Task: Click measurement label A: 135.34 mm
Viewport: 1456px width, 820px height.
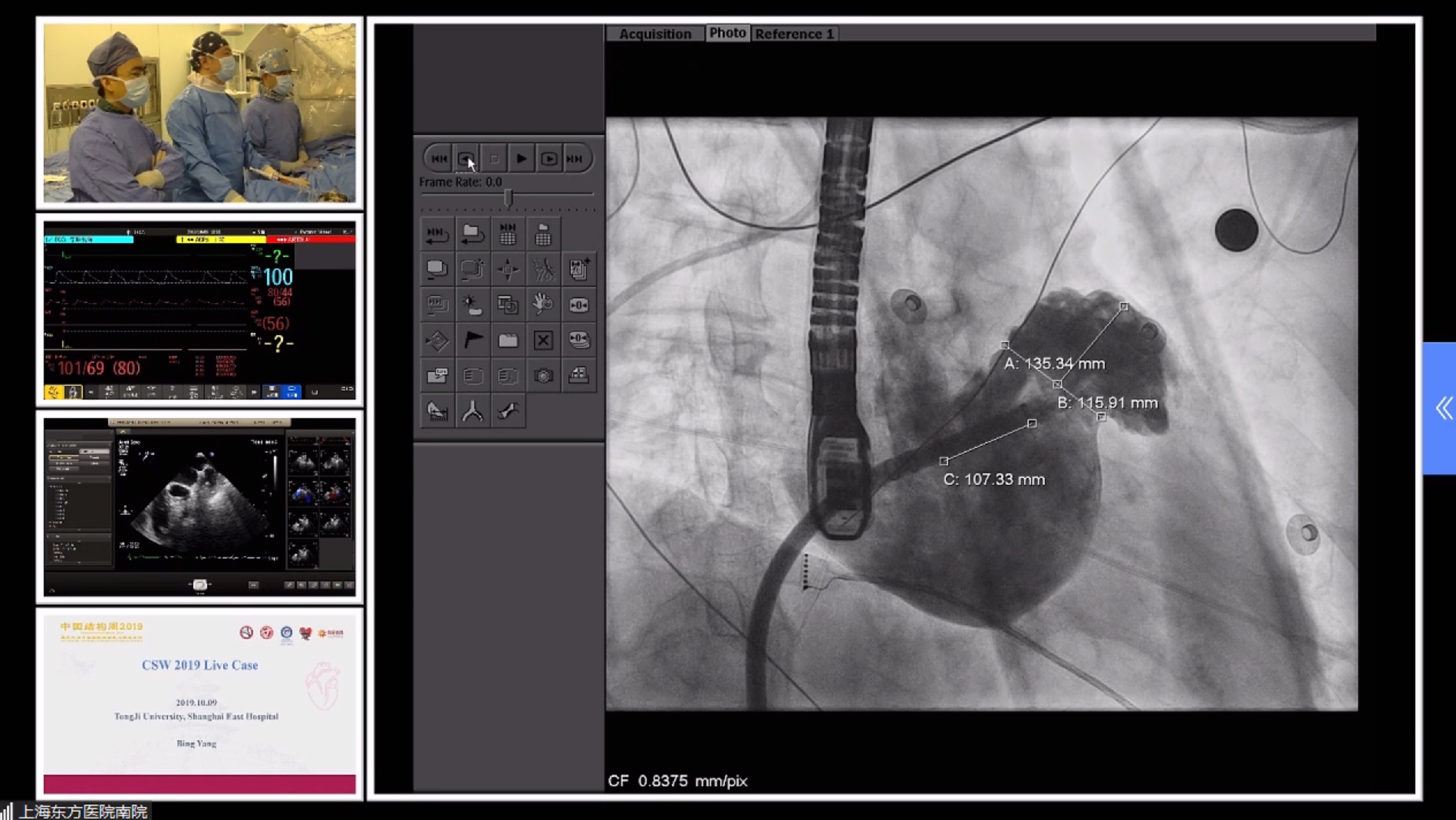Action: pos(1055,364)
